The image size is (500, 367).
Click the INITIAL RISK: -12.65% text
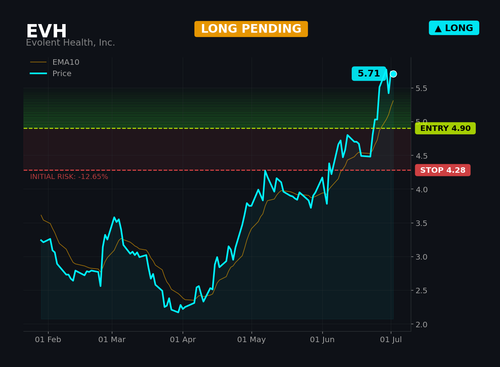(x=69, y=177)
